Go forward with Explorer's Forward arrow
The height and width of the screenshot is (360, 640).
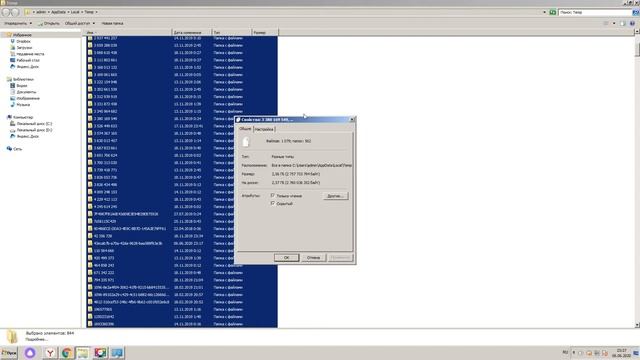click(x=15, y=12)
